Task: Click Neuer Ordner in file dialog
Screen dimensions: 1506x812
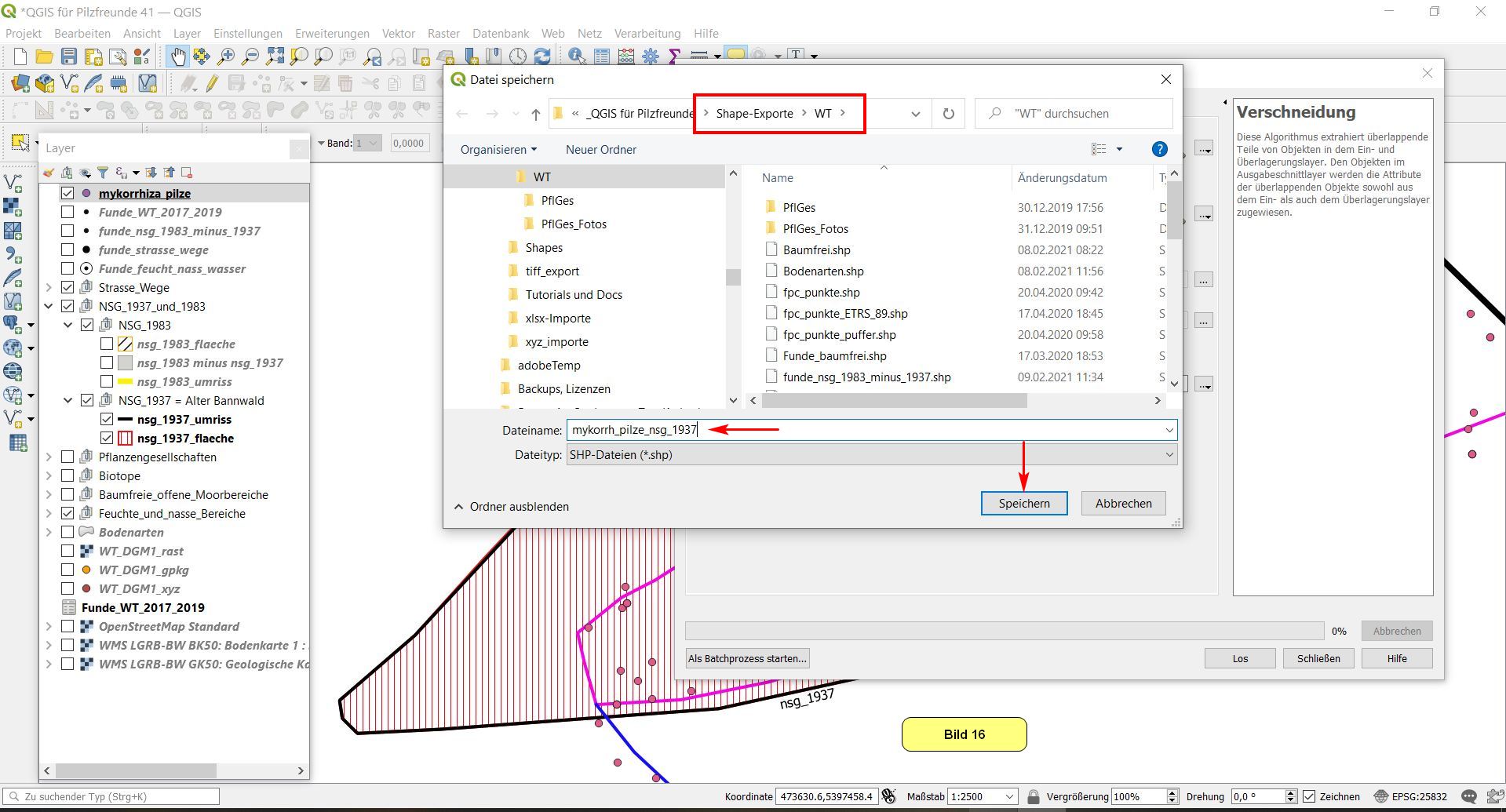Action: (600, 150)
